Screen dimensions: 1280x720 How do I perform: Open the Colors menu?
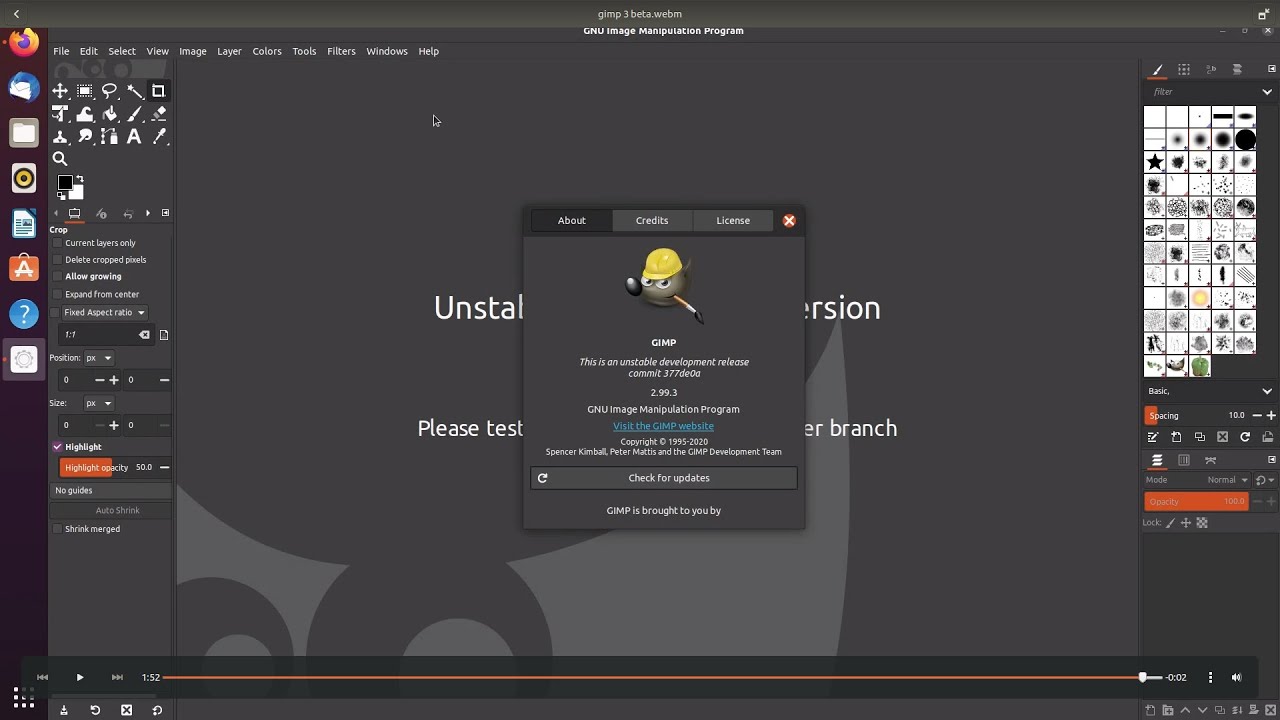coord(267,51)
